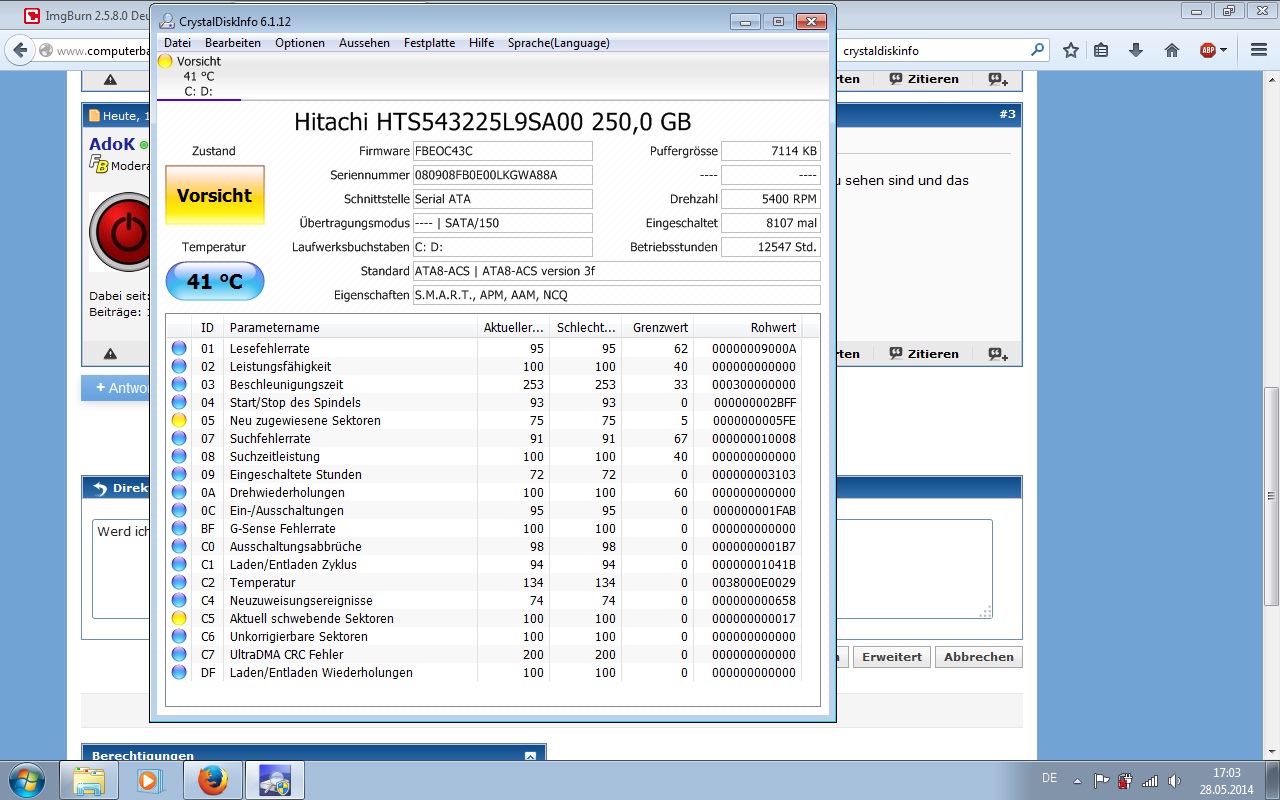This screenshot has width=1280, height=800.
Task: Click the forum Antworten button
Action: [116, 388]
